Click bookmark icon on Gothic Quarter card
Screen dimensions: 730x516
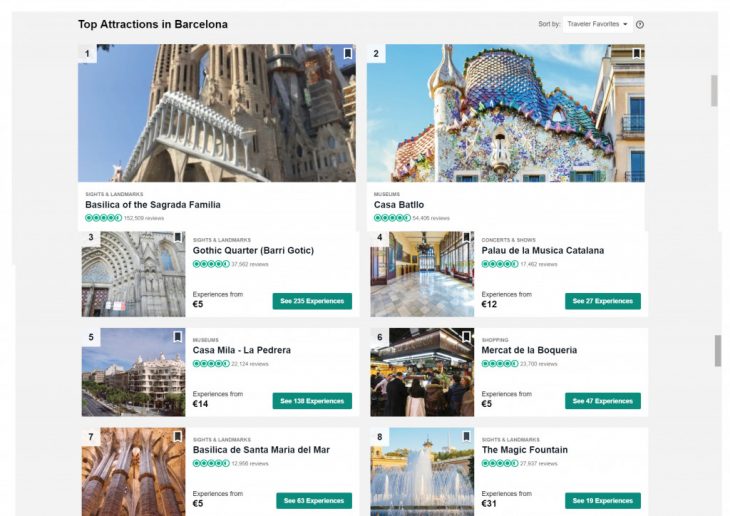point(178,239)
